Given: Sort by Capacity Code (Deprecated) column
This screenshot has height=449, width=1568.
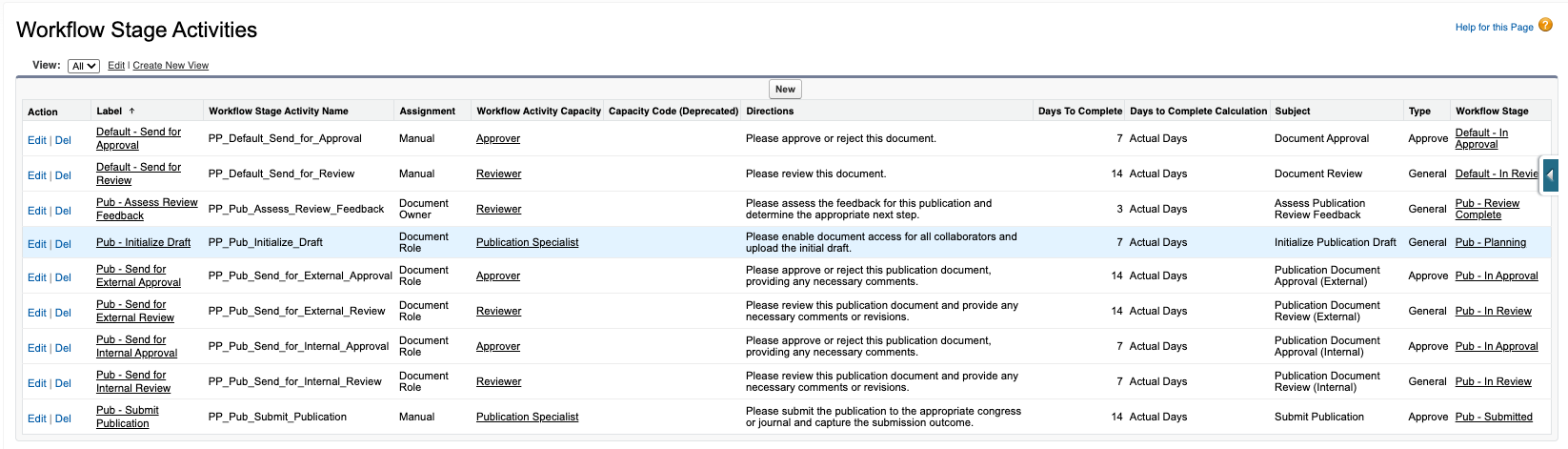Looking at the screenshot, I should pyautogui.click(x=673, y=111).
